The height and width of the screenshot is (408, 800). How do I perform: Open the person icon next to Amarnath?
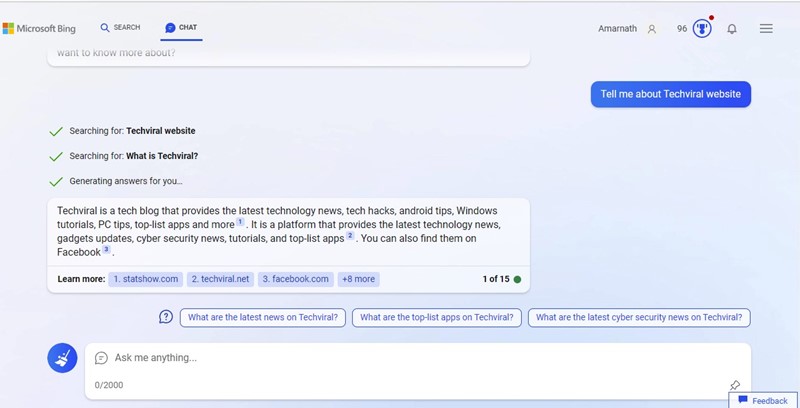[652, 29]
